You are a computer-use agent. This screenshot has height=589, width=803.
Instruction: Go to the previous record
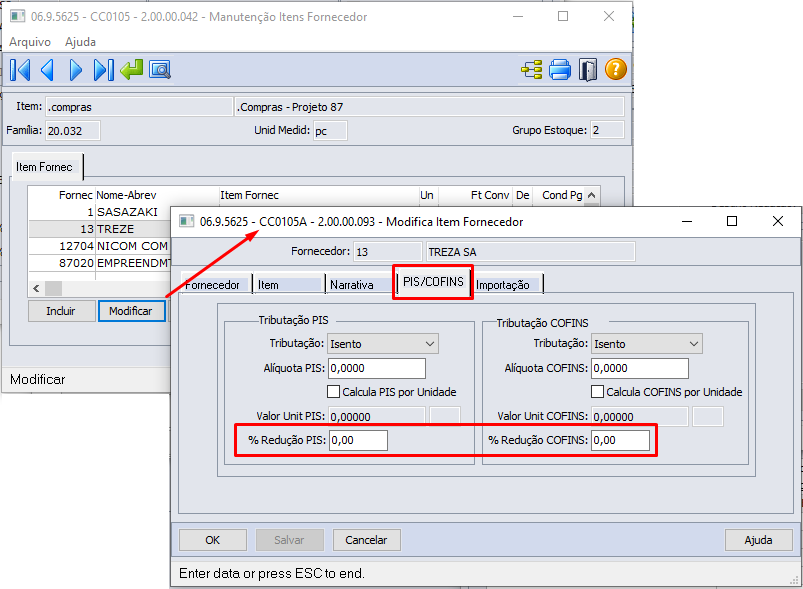click(x=48, y=70)
